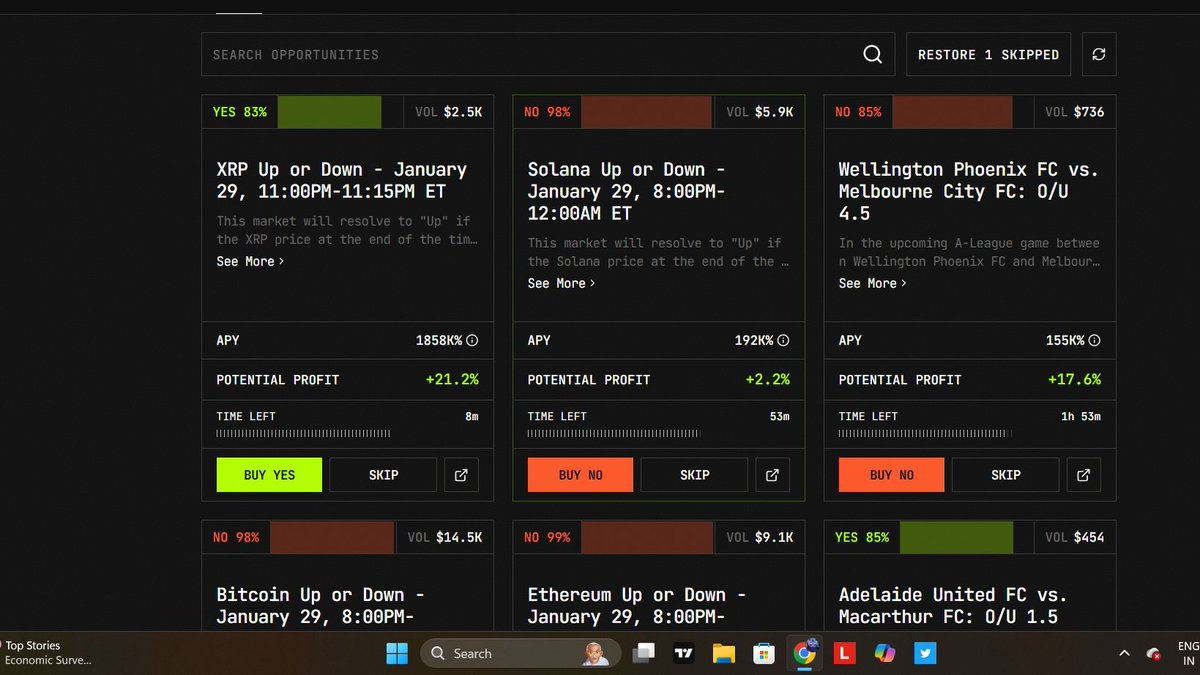Image resolution: width=1200 pixels, height=675 pixels.
Task: Click 1h 53m time left value
Action: 1081,416
